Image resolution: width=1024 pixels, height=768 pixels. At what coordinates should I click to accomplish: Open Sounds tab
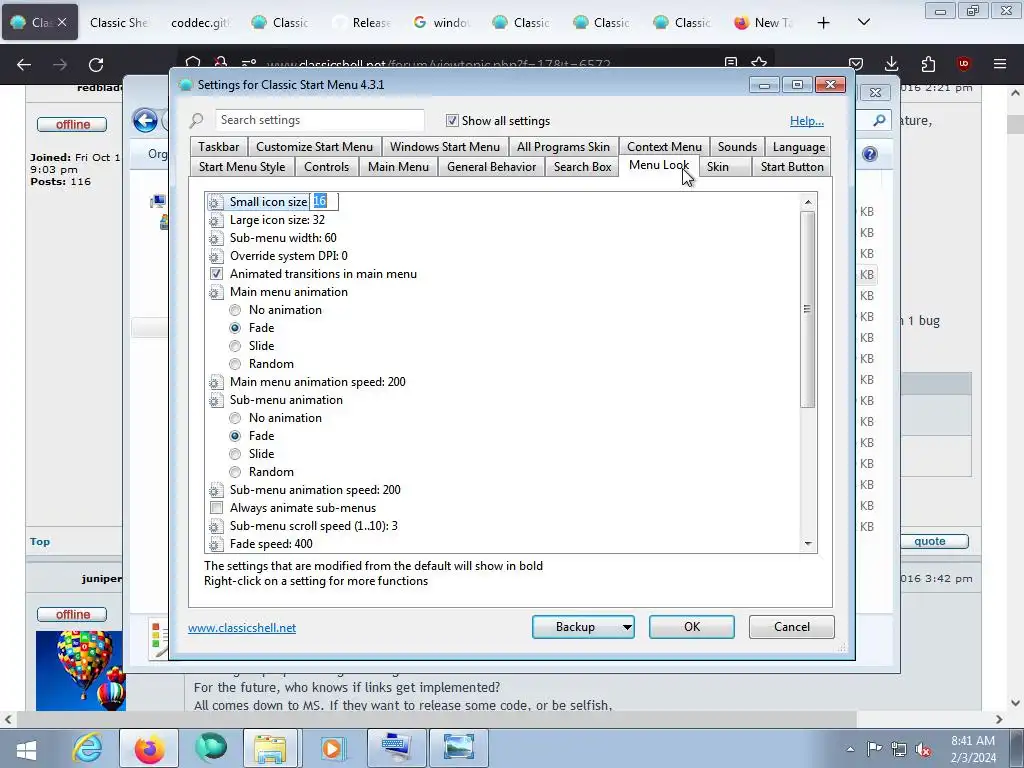click(737, 147)
